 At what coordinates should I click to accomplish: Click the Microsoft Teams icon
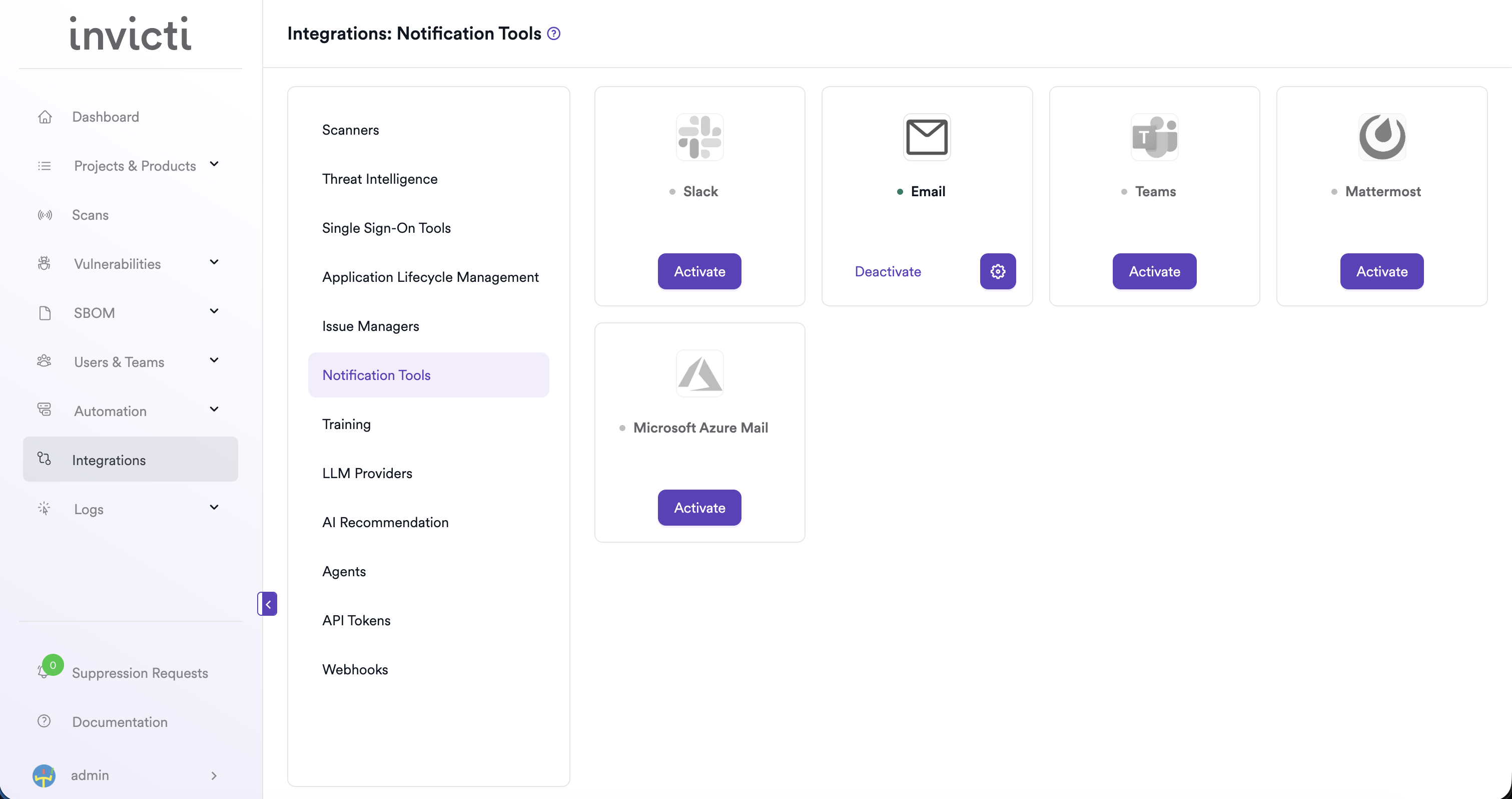click(1154, 137)
